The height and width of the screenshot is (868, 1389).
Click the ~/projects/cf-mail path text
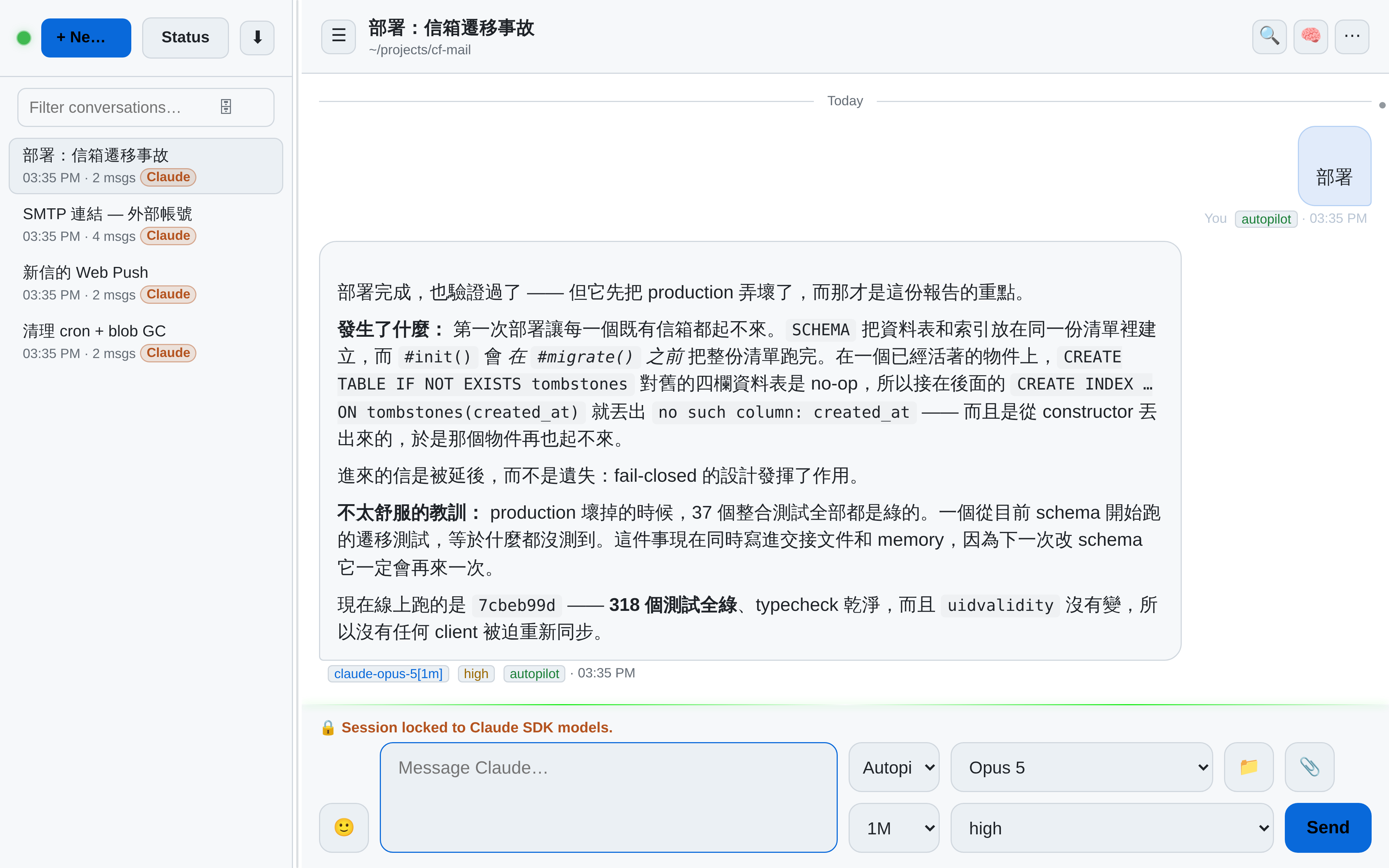pos(420,50)
